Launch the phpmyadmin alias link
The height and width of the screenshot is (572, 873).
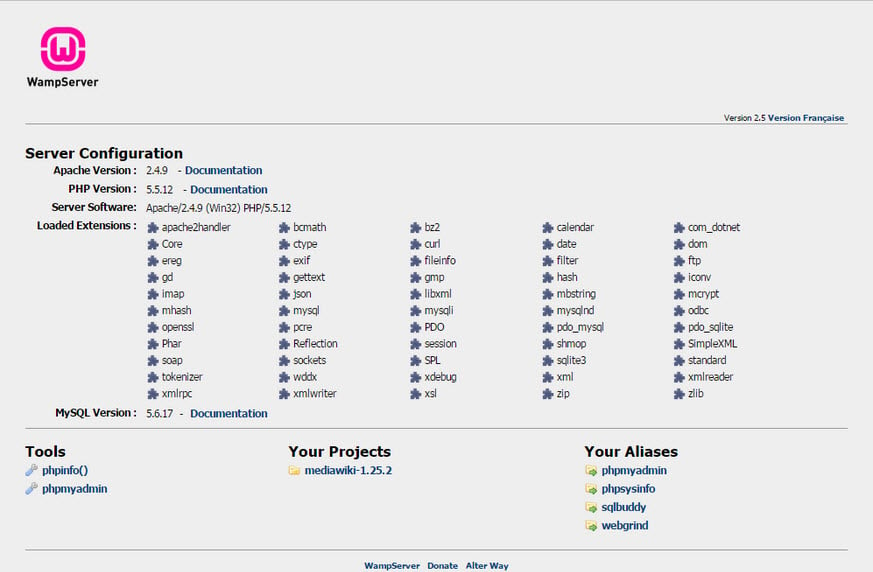coord(633,470)
